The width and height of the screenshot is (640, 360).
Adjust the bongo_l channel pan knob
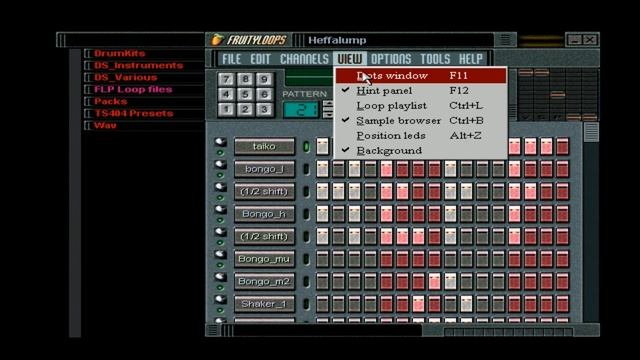pos(220,164)
